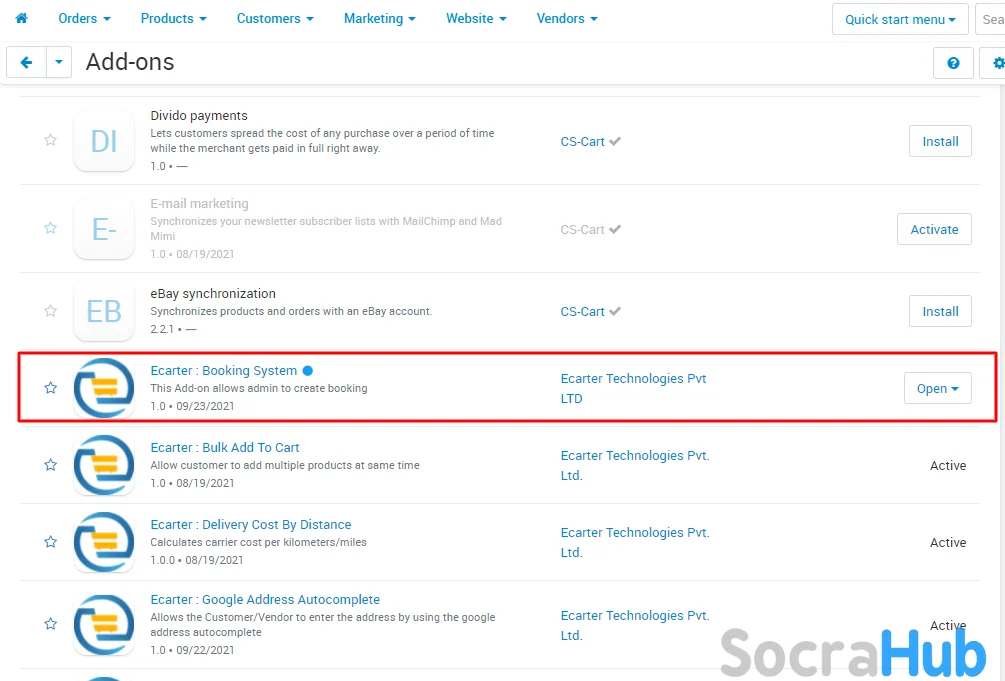Open the Quick start menu dropdown
Screen dimensions: 1005x681
click(900, 19)
